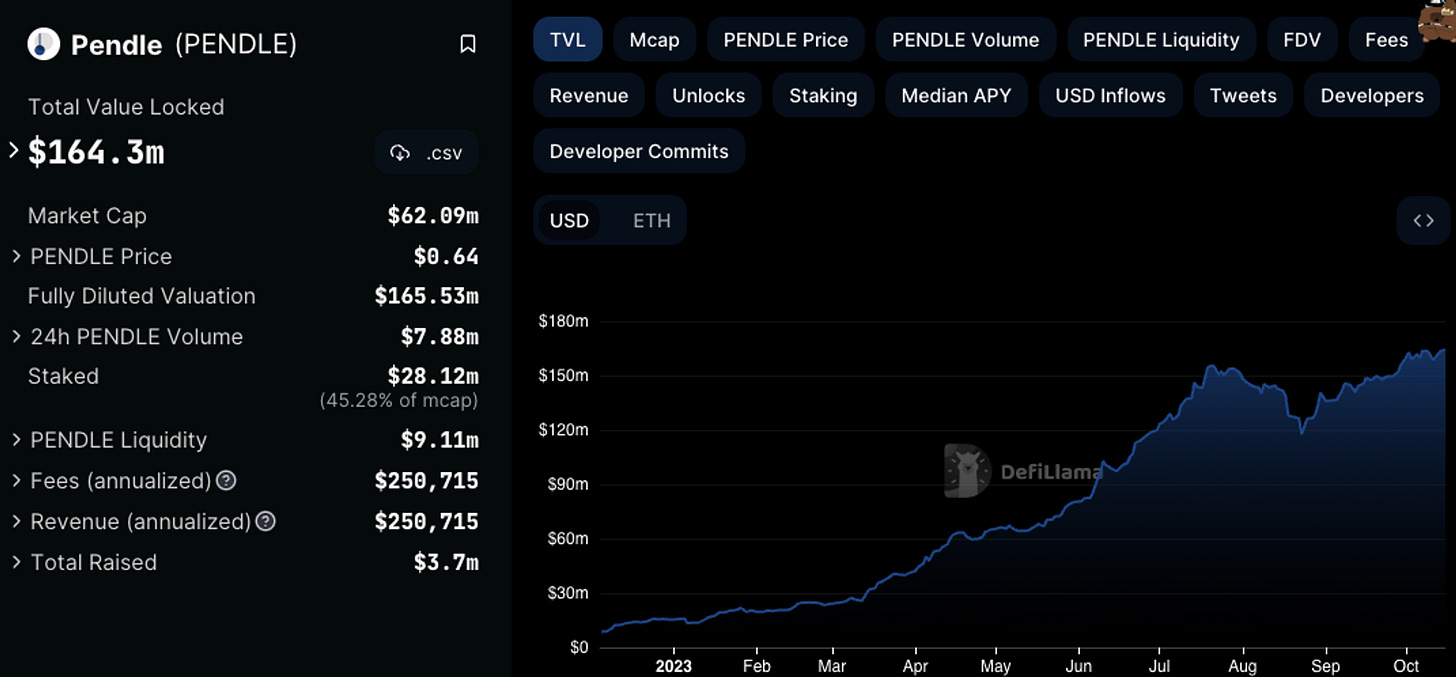1456x677 pixels.
Task: Toggle Revenue chart metric
Action: click(x=589, y=96)
